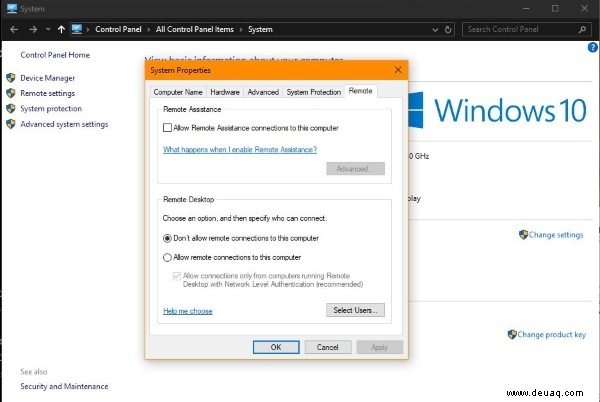
Task: Expand chevron after All Control Panel Items
Action: click(241, 29)
